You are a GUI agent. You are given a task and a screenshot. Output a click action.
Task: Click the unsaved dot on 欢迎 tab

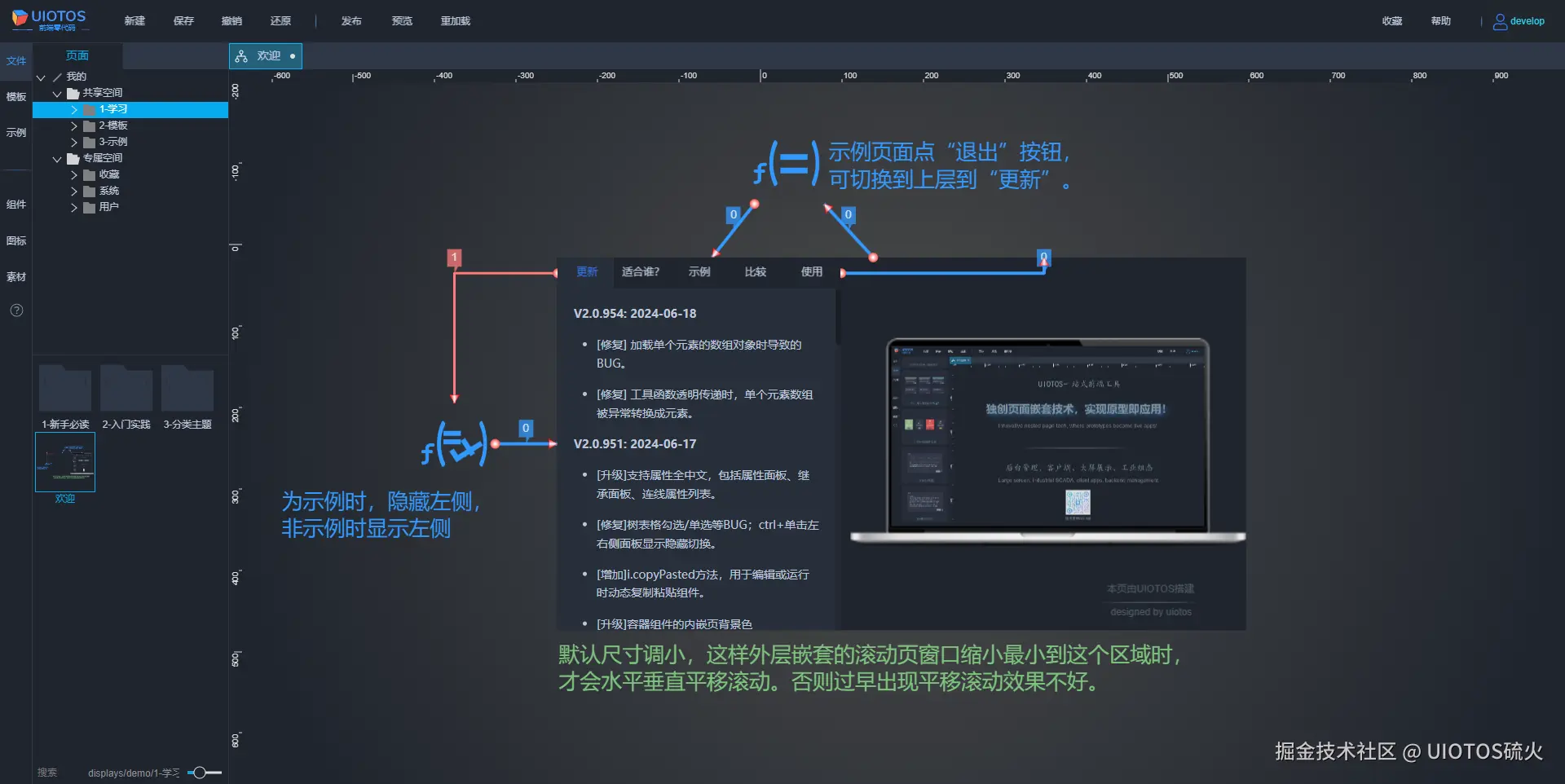pos(293,56)
